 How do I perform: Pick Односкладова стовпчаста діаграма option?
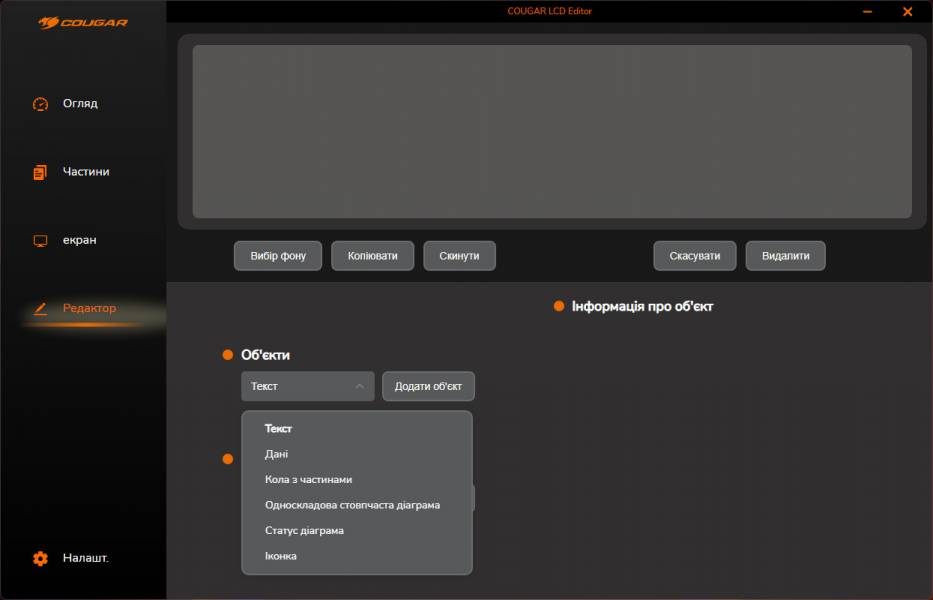352,505
